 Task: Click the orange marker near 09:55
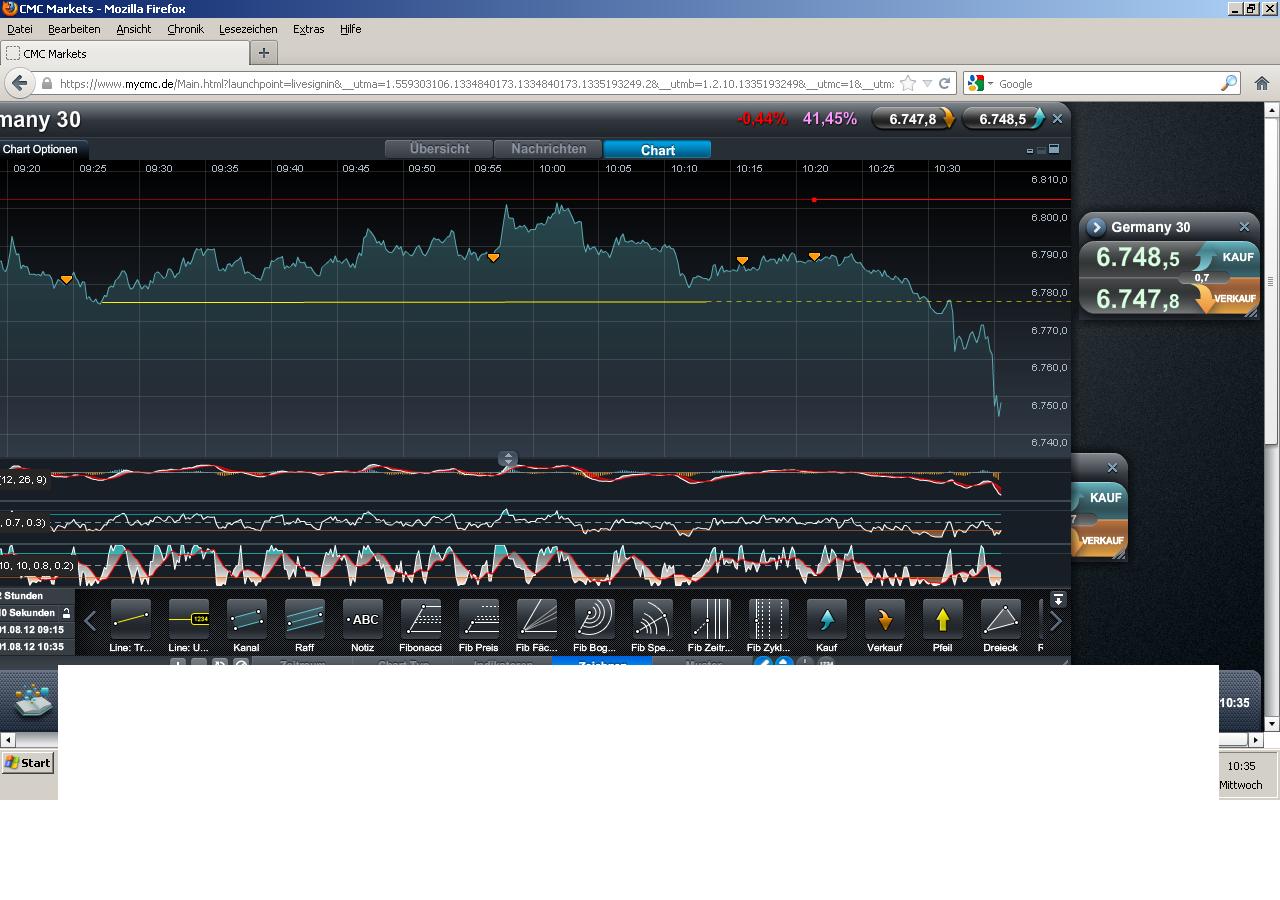[493, 258]
